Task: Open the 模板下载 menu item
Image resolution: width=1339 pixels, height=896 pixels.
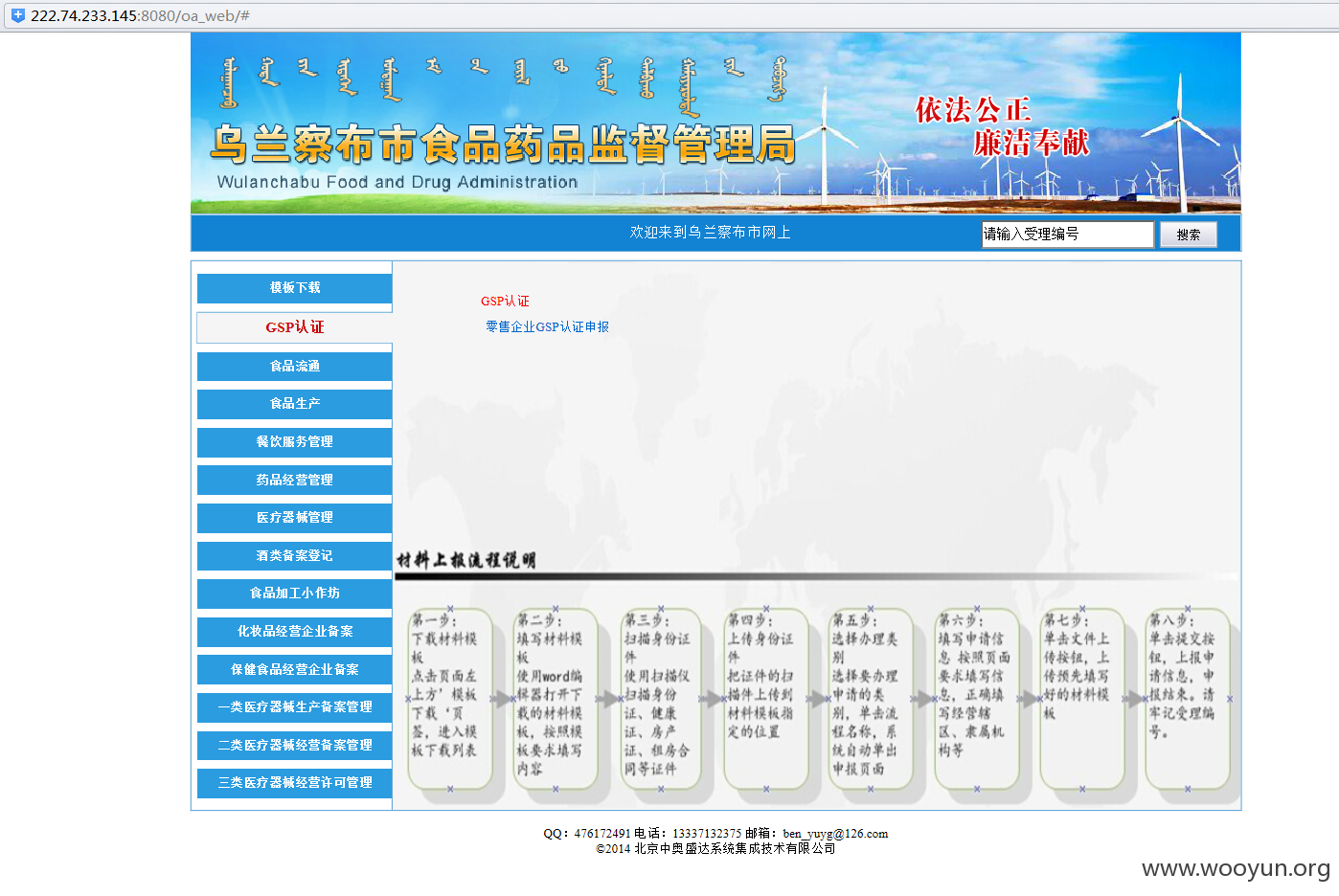Action: click(295, 288)
